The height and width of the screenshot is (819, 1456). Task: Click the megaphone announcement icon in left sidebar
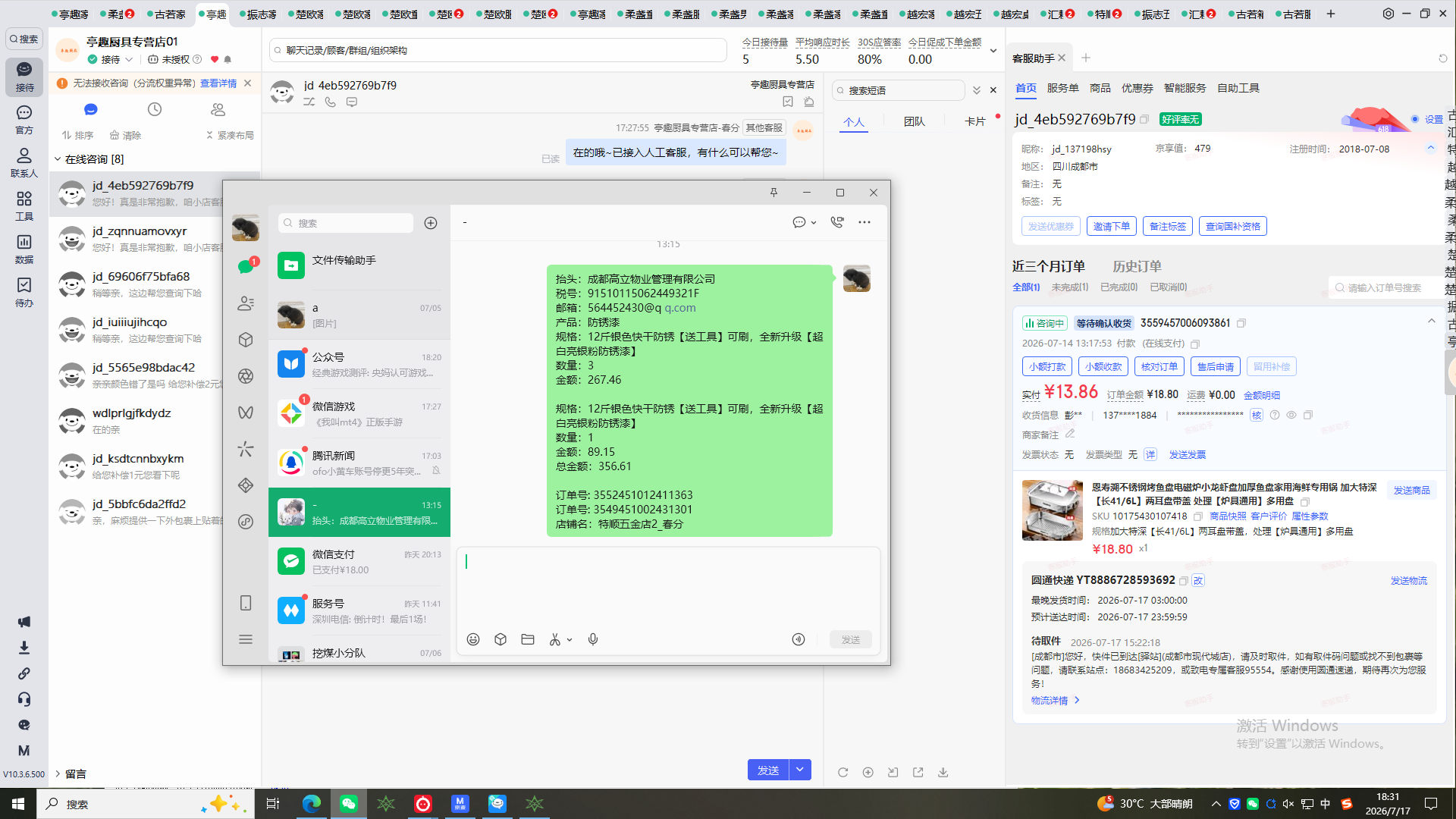[x=24, y=622]
